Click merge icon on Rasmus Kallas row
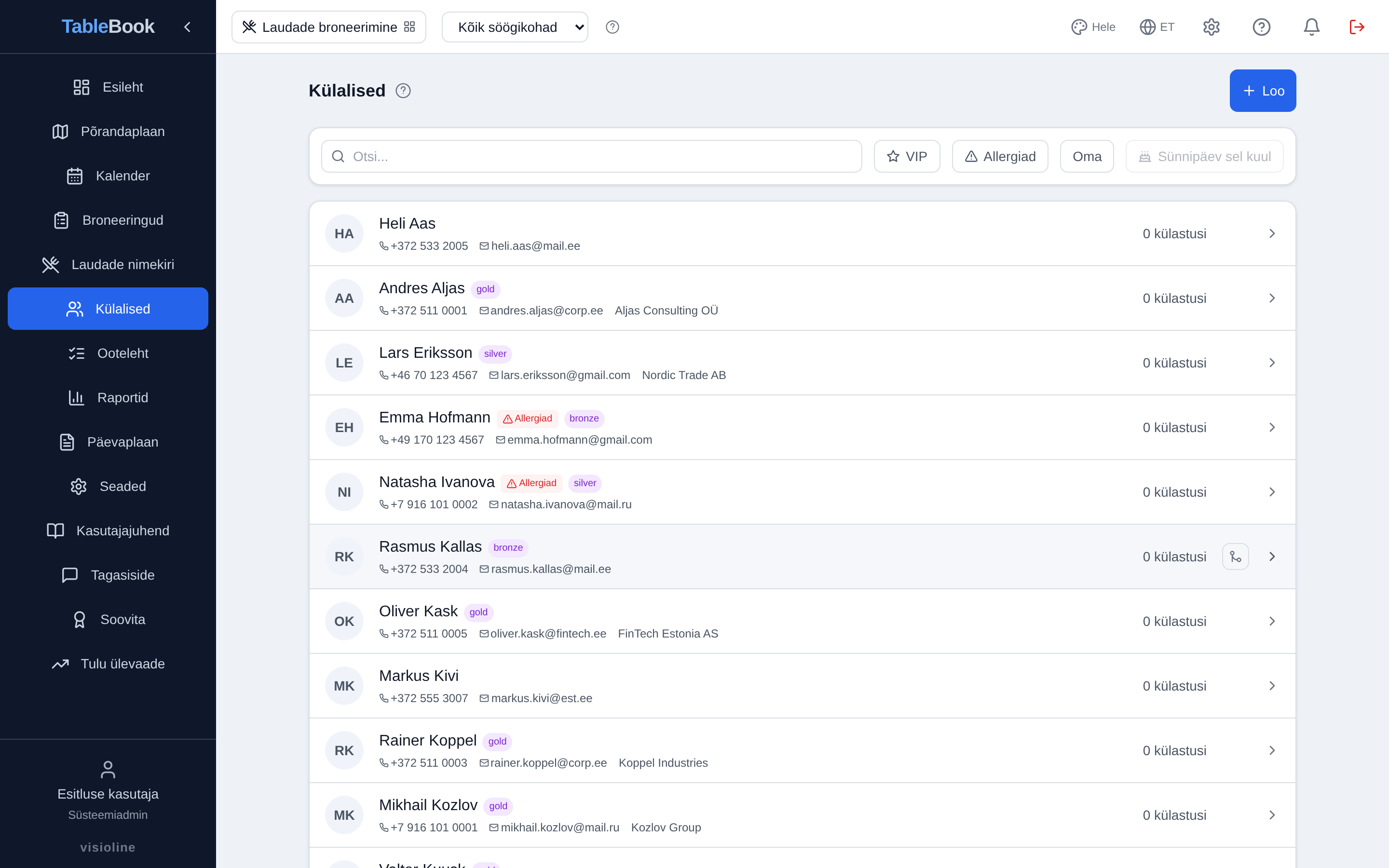1389x868 pixels. (x=1235, y=556)
